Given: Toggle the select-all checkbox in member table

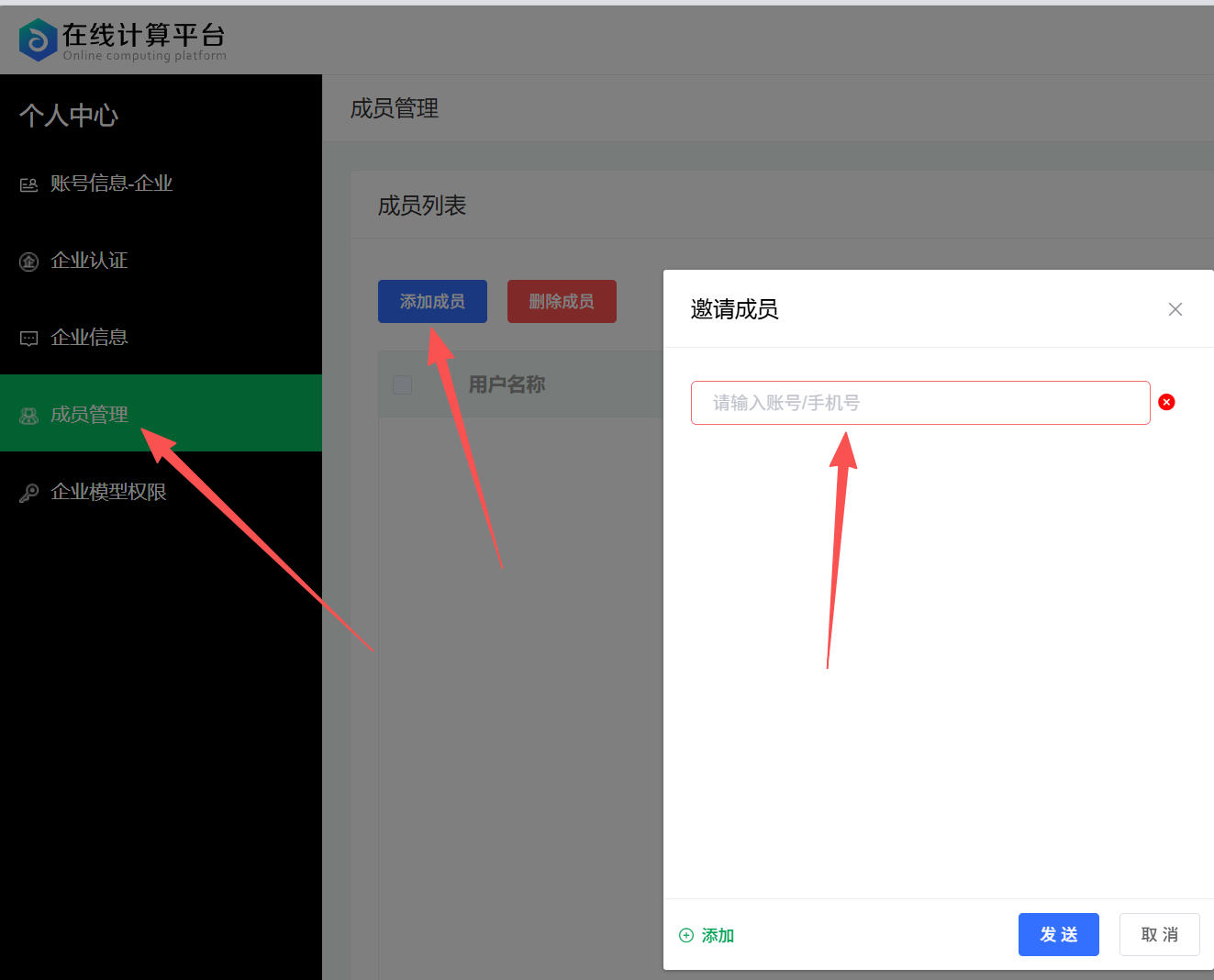Looking at the screenshot, I should 402,384.
